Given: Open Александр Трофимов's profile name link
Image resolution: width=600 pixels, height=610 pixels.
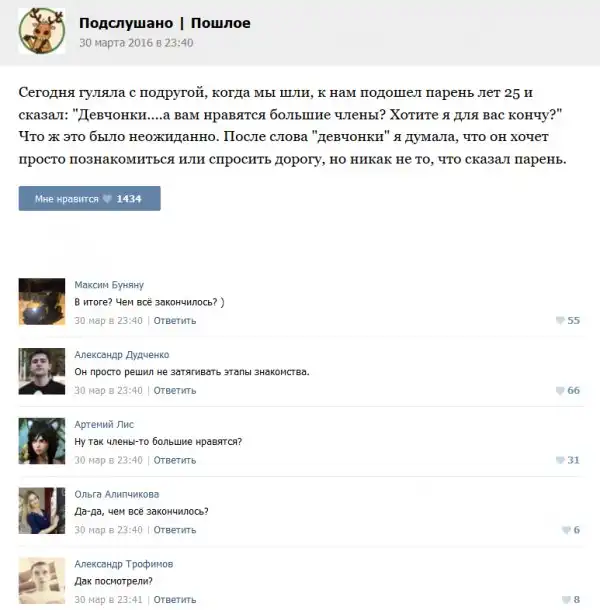Looking at the screenshot, I should tap(124, 564).
